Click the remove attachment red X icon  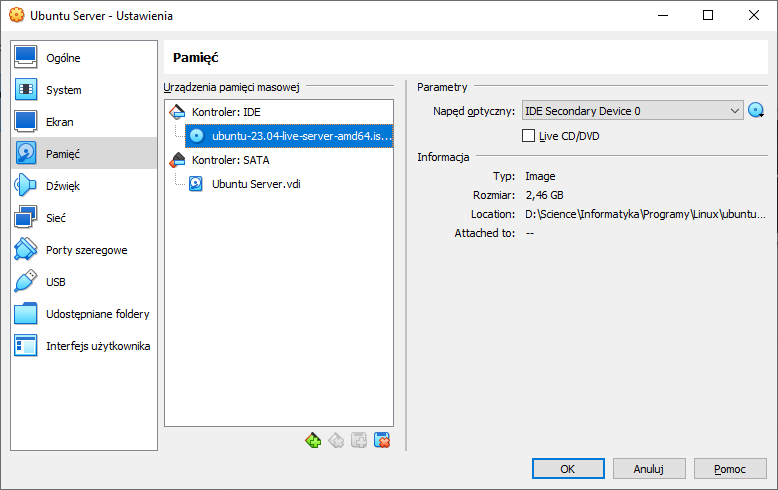pos(382,440)
